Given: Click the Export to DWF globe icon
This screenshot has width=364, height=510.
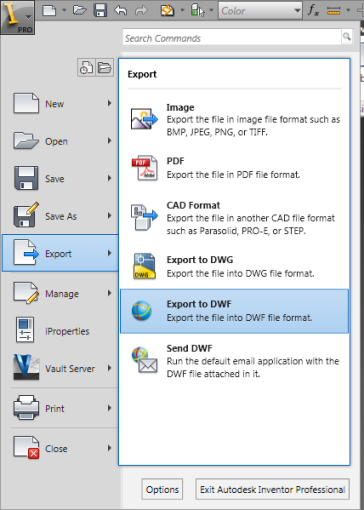Looking at the screenshot, I should click(142, 311).
